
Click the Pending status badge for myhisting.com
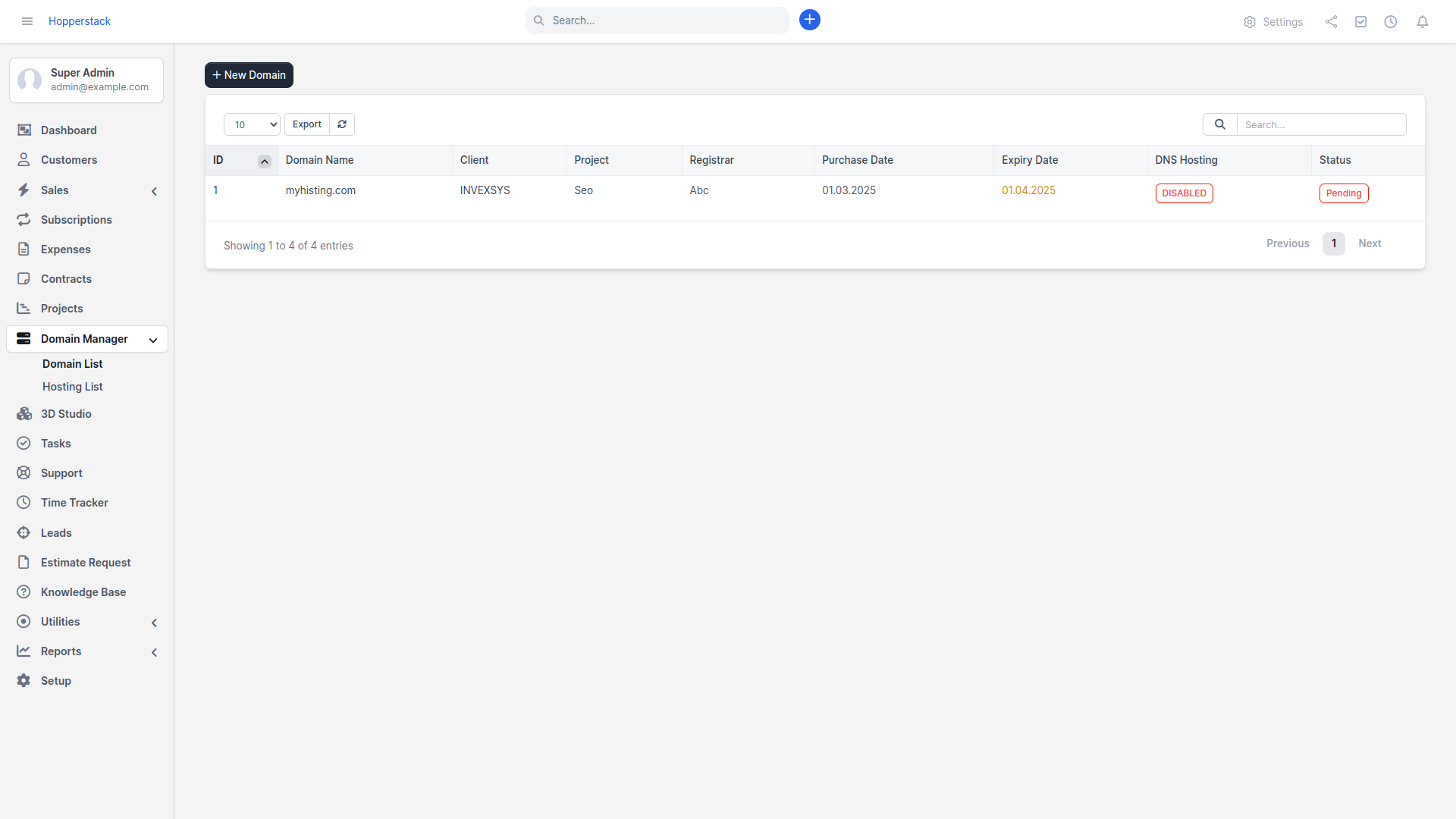pos(1343,193)
